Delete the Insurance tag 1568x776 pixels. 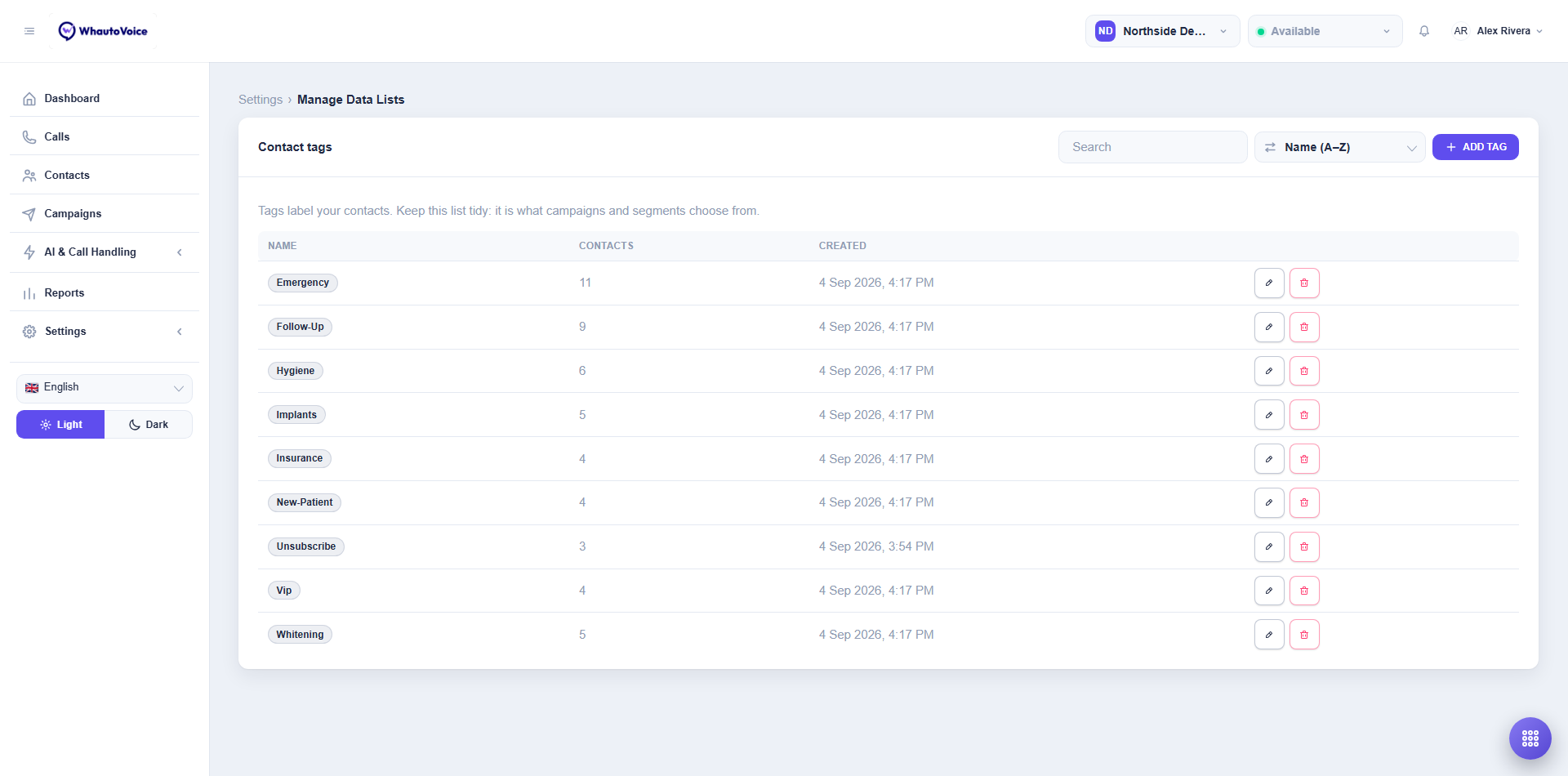(1304, 459)
